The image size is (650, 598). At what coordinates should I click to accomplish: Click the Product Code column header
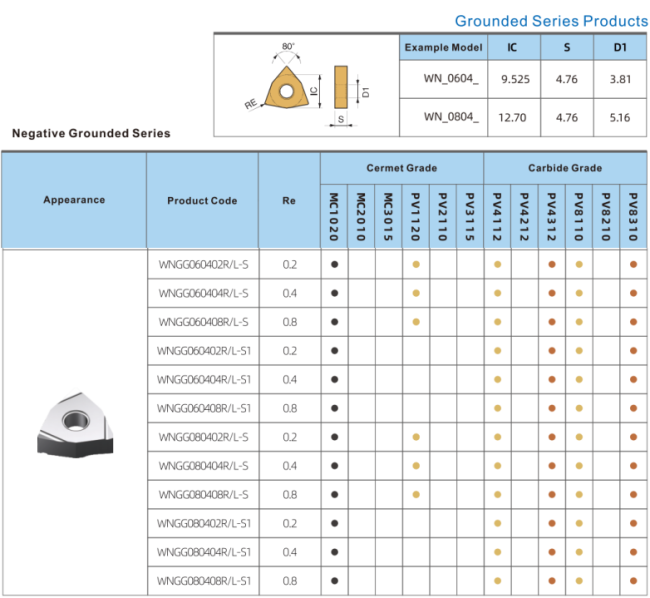click(202, 201)
